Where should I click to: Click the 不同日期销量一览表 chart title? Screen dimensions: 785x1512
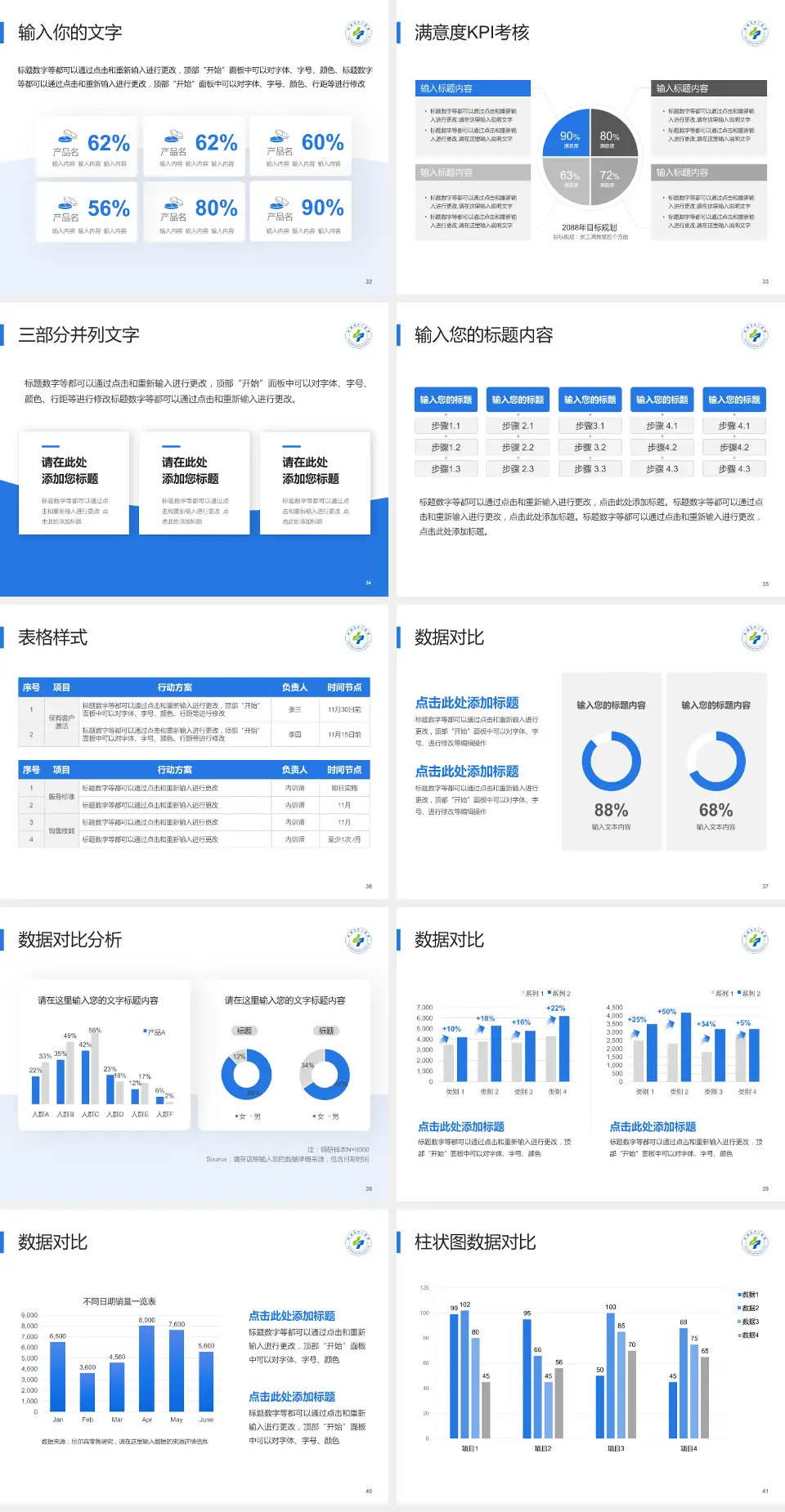click(x=119, y=1301)
